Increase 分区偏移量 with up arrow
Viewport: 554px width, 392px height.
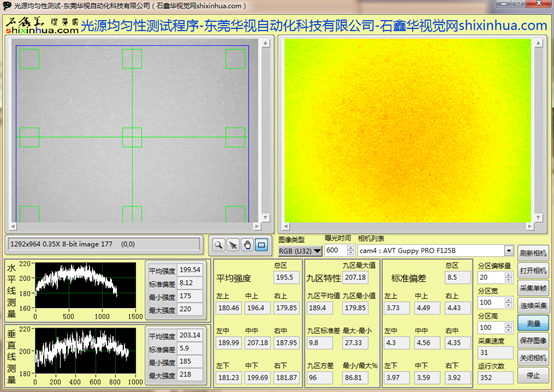coord(508,275)
